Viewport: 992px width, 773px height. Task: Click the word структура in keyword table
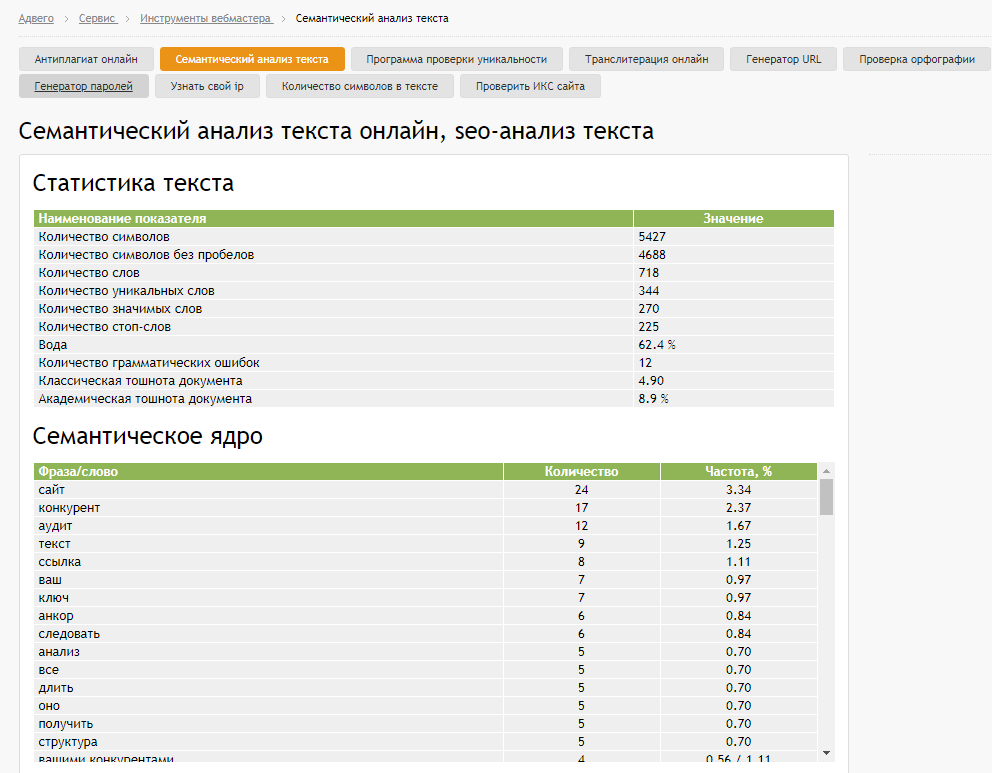[68, 741]
